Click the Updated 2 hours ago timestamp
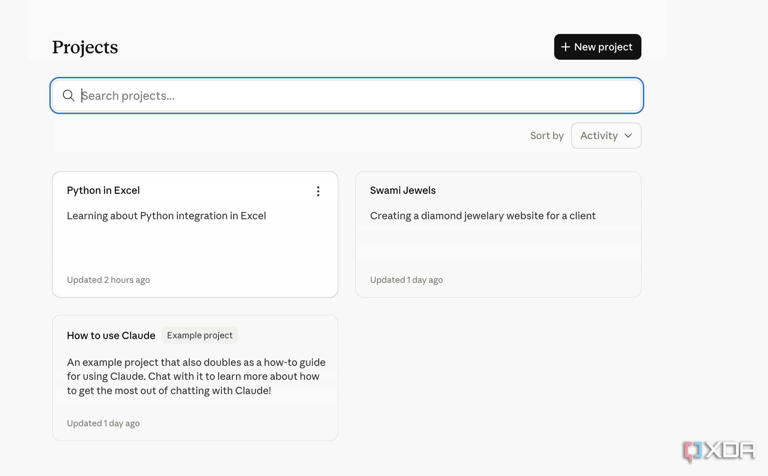This screenshot has width=768, height=476. tap(108, 280)
